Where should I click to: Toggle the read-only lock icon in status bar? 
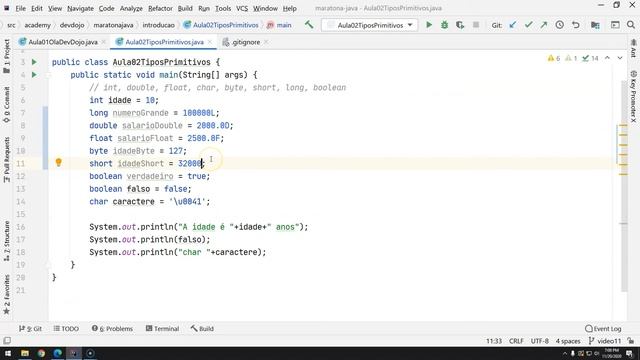631,341
